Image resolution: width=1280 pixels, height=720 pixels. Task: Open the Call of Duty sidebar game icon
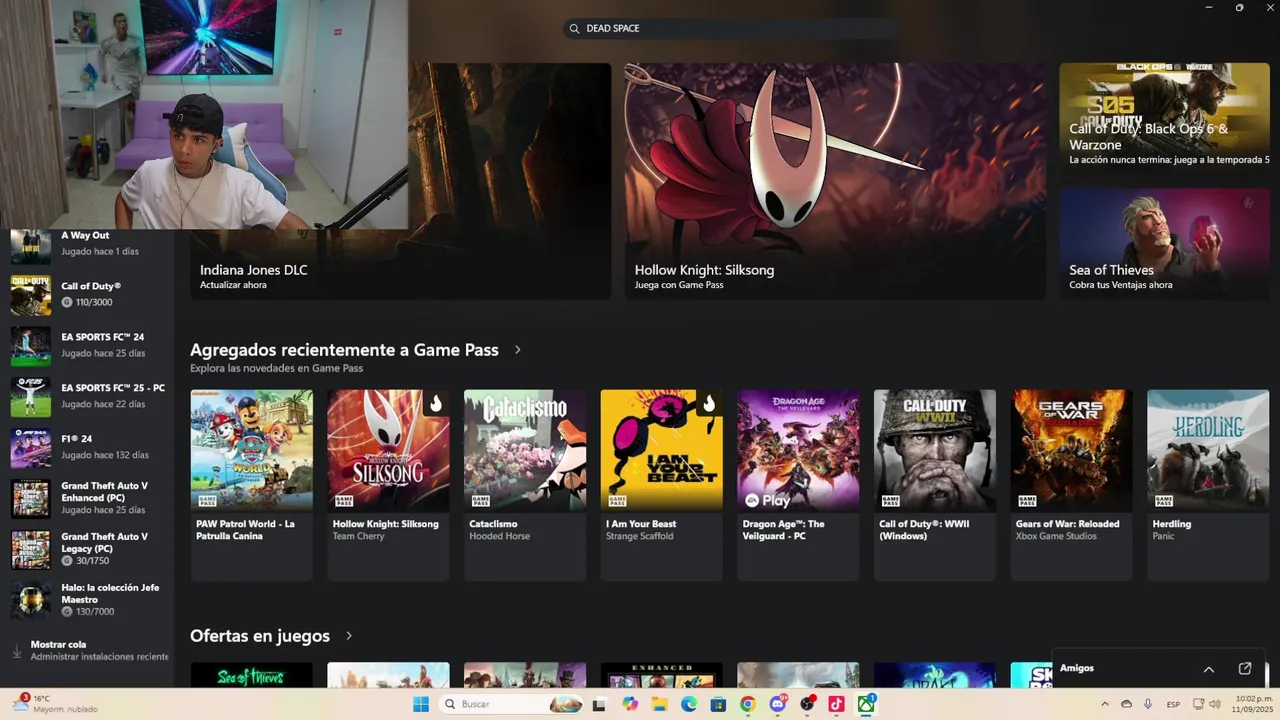30,295
